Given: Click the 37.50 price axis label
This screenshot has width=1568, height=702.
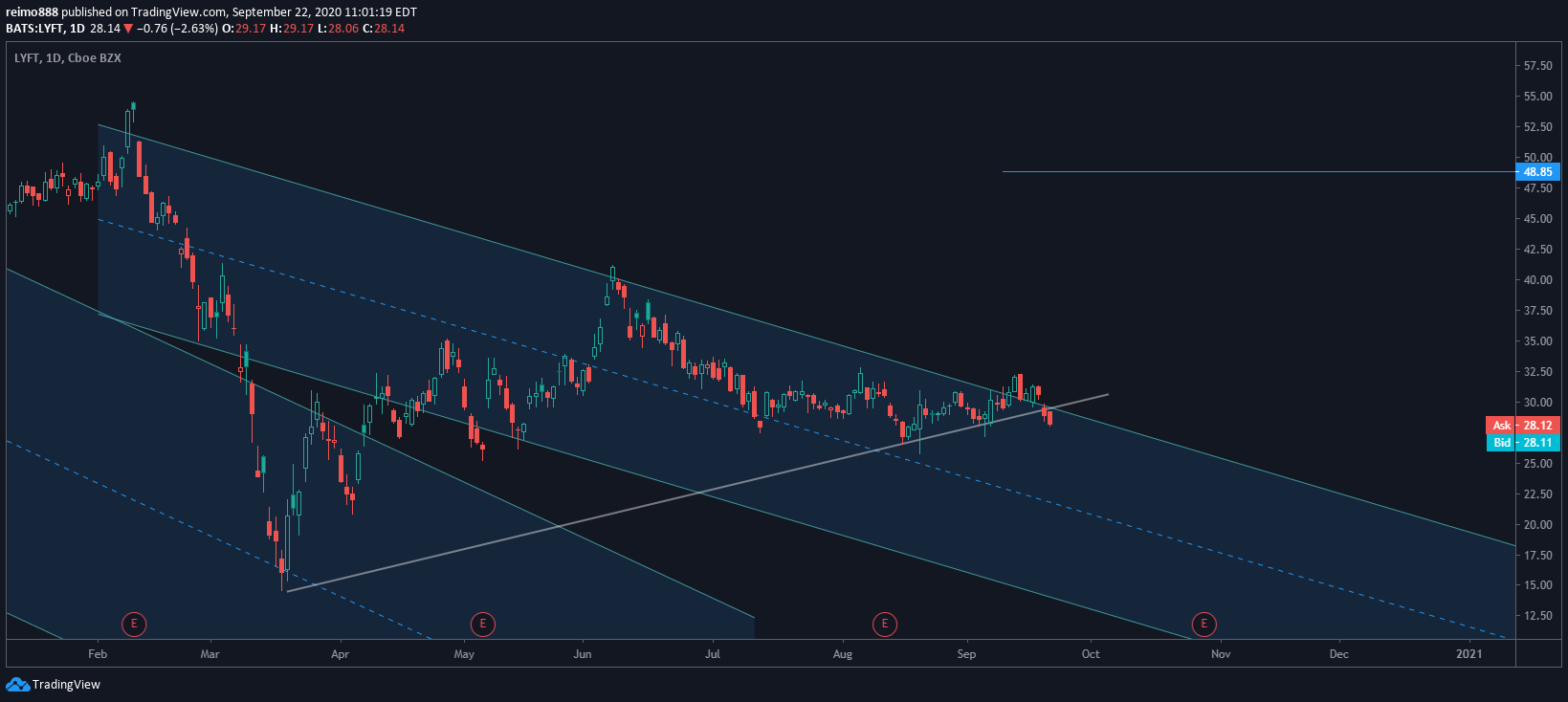Looking at the screenshot, I should click(1538, 311).
